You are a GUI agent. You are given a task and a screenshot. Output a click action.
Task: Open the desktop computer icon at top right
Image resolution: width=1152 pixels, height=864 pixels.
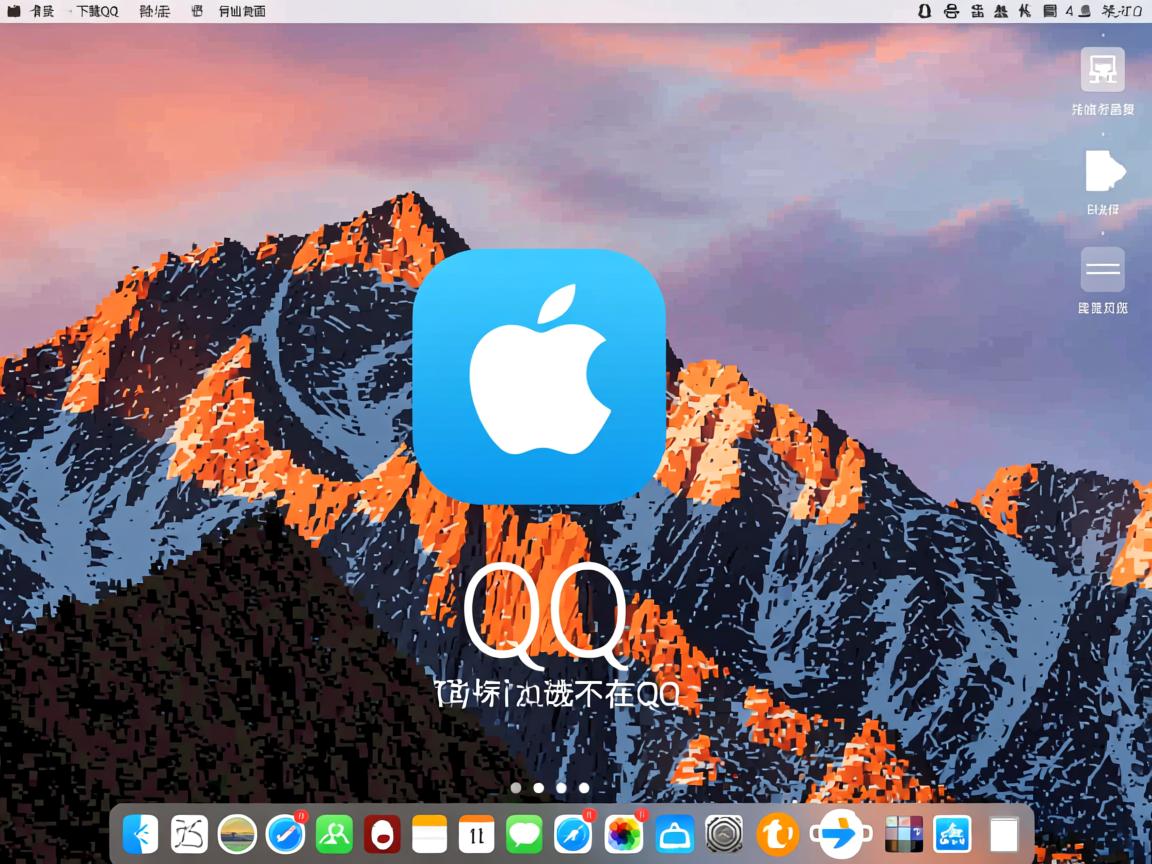point(1102,70)
